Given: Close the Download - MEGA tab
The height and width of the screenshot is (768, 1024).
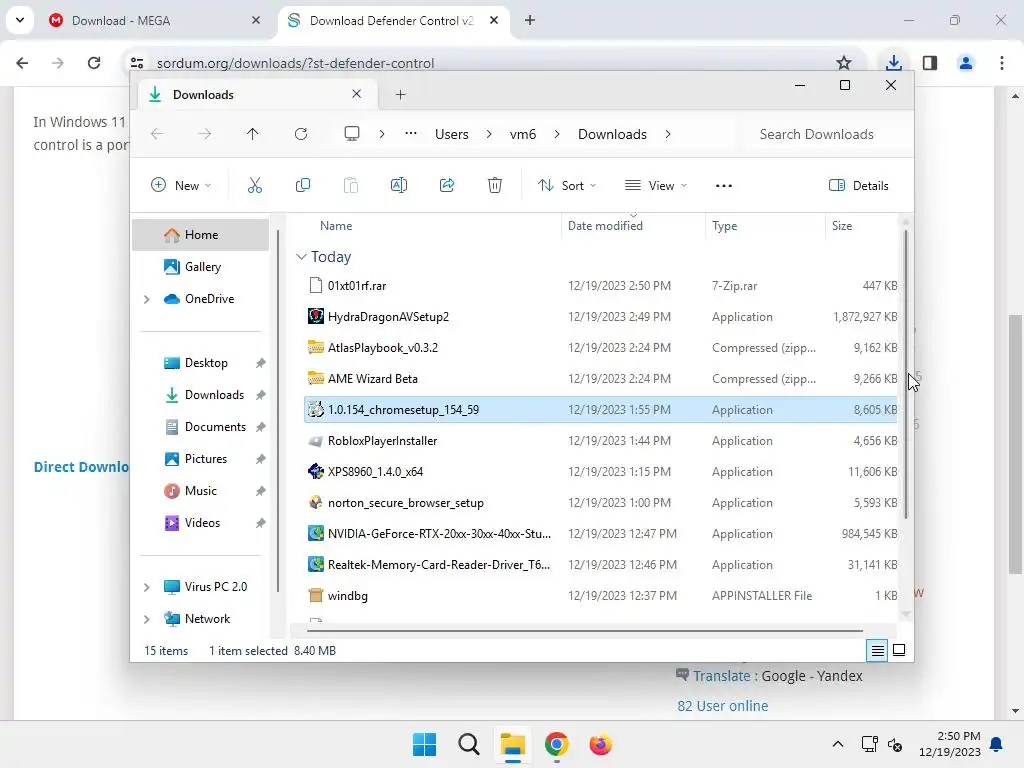Looking at the screenshot, I should point(256,20).
